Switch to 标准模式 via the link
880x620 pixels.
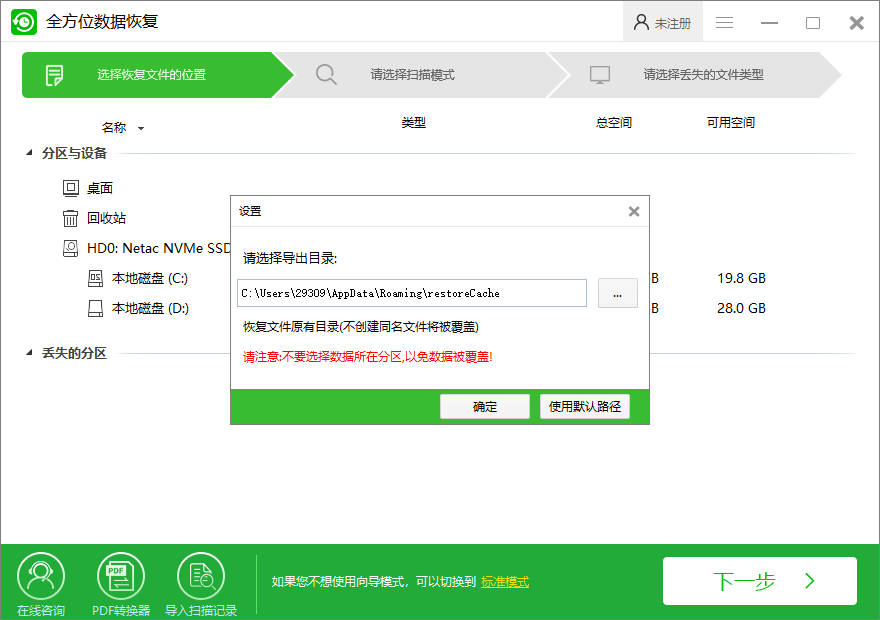505,582
